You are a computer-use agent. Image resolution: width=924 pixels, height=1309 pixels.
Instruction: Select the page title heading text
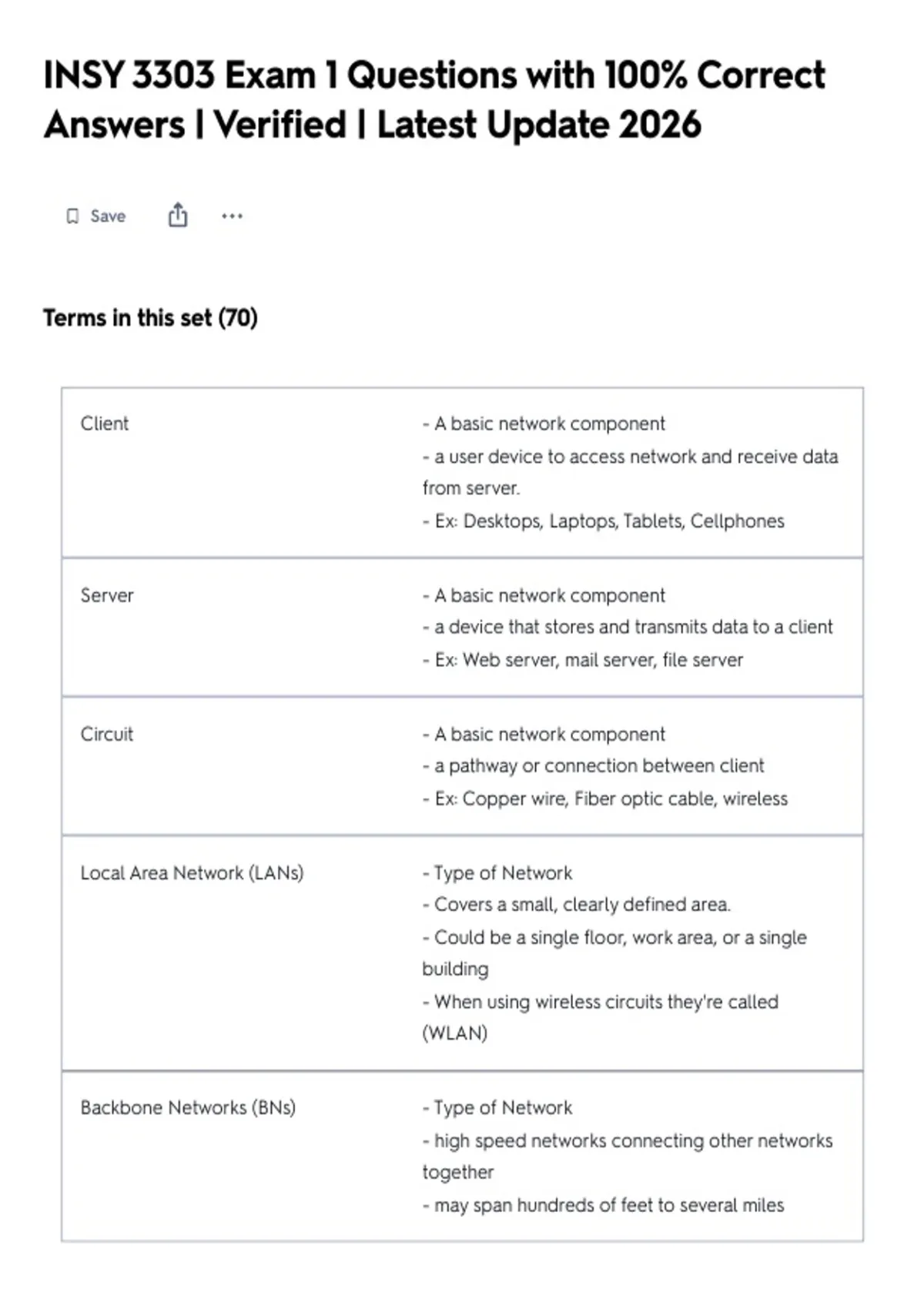pos(434,99)
